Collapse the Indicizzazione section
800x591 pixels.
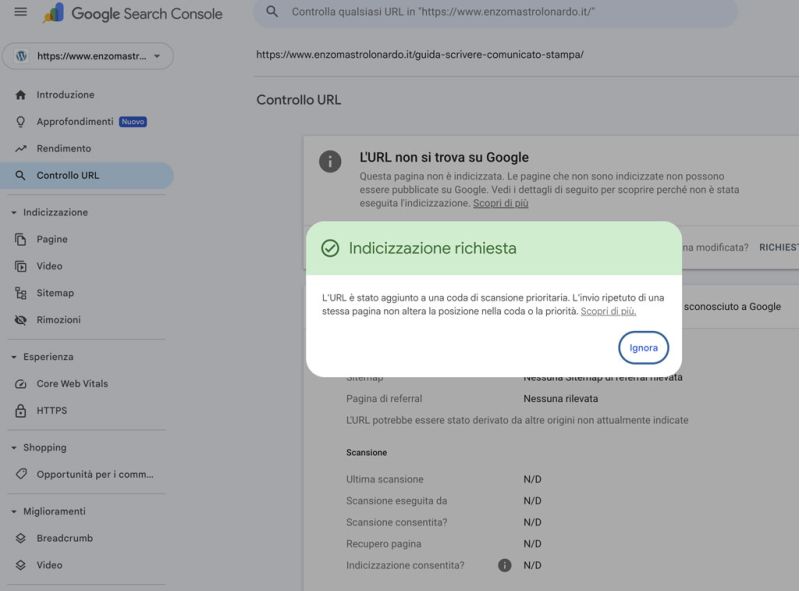14,213
